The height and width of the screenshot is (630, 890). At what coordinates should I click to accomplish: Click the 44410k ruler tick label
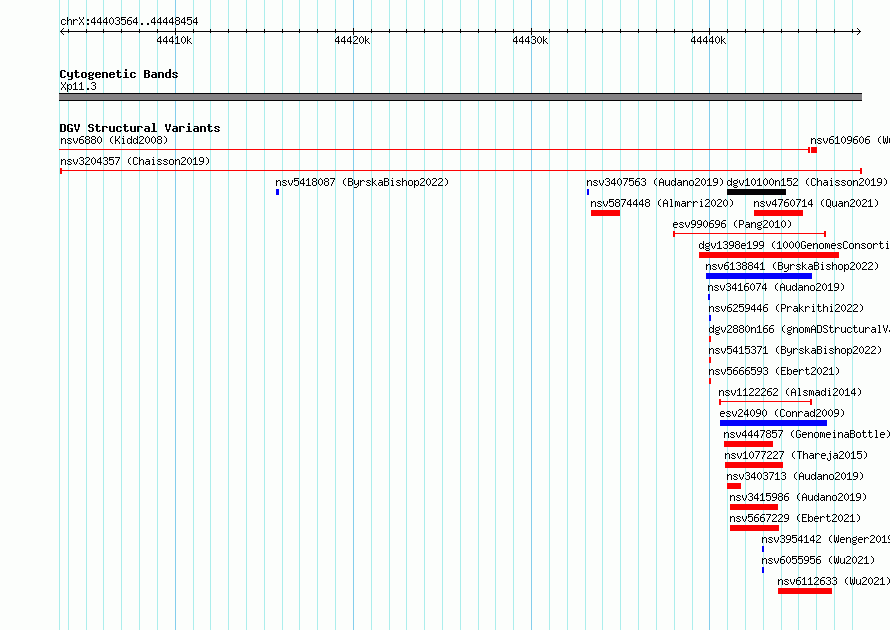pos(174,40)
